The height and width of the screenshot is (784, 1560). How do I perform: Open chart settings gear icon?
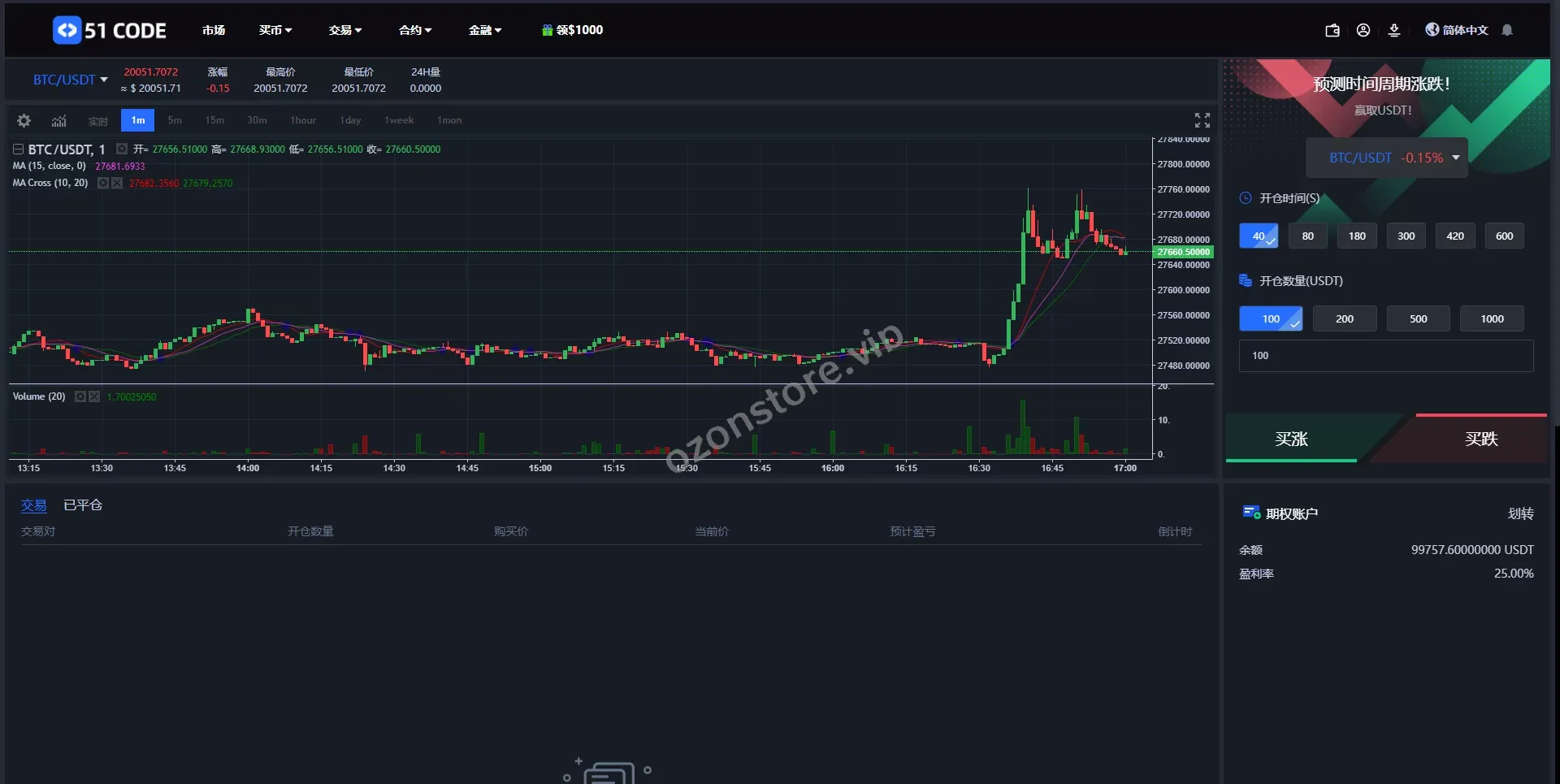point(24,120)
